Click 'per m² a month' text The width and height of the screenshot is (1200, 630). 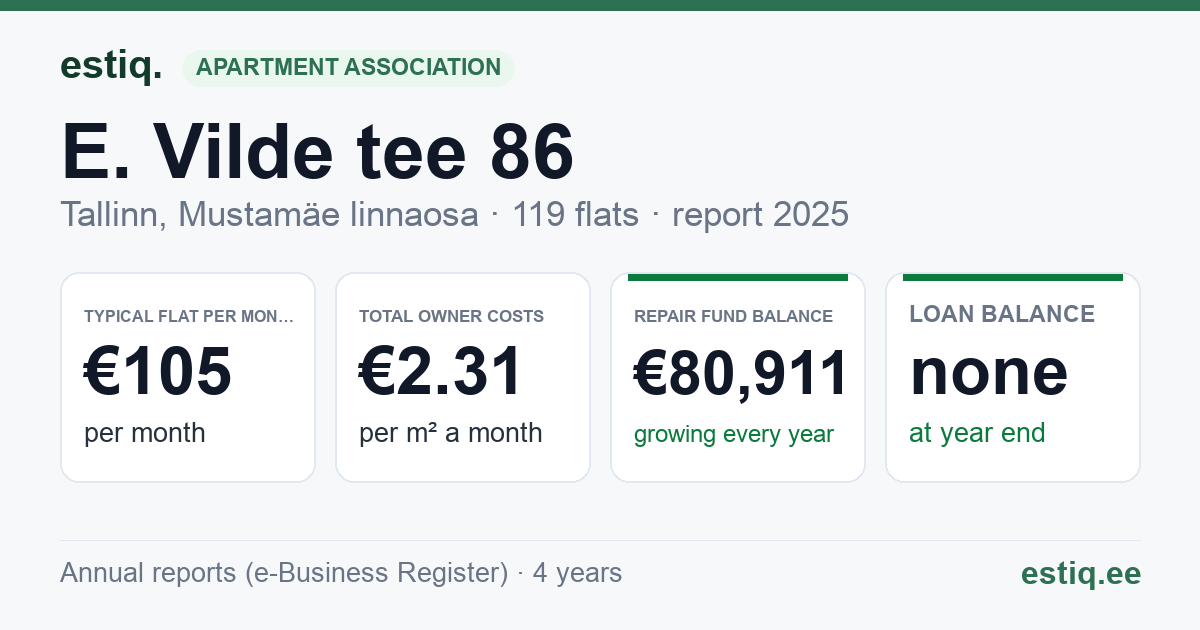(x=451, y=433)
